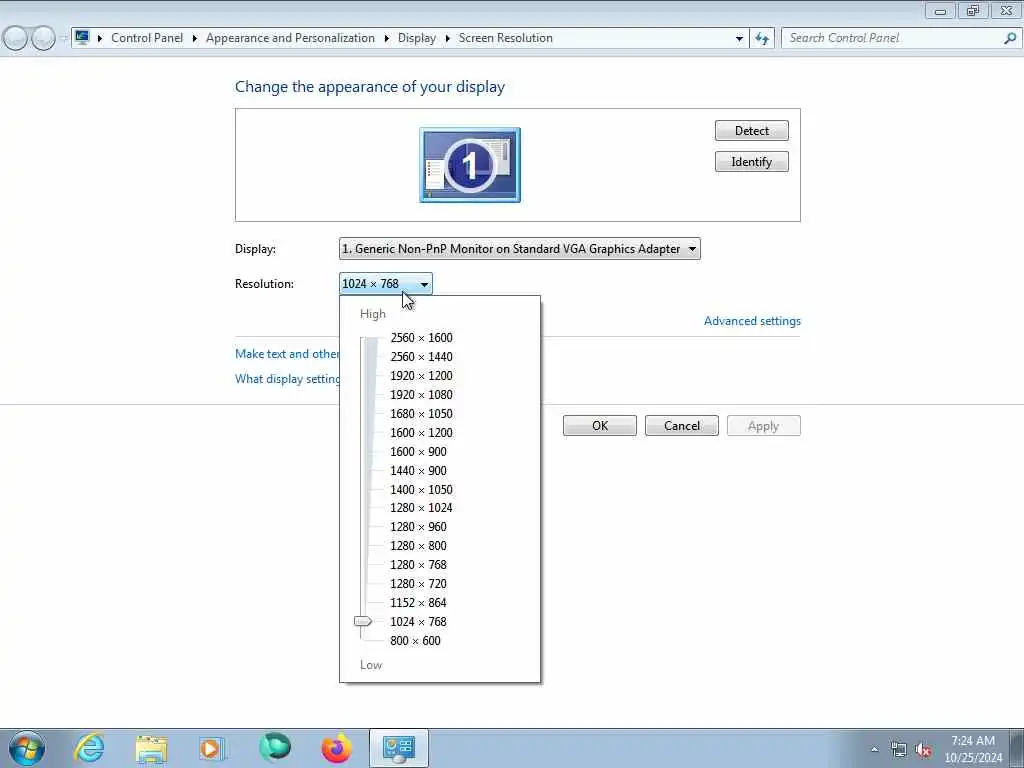Expand arrow after Control Panel breadcrumb

(x=195, y=39)
